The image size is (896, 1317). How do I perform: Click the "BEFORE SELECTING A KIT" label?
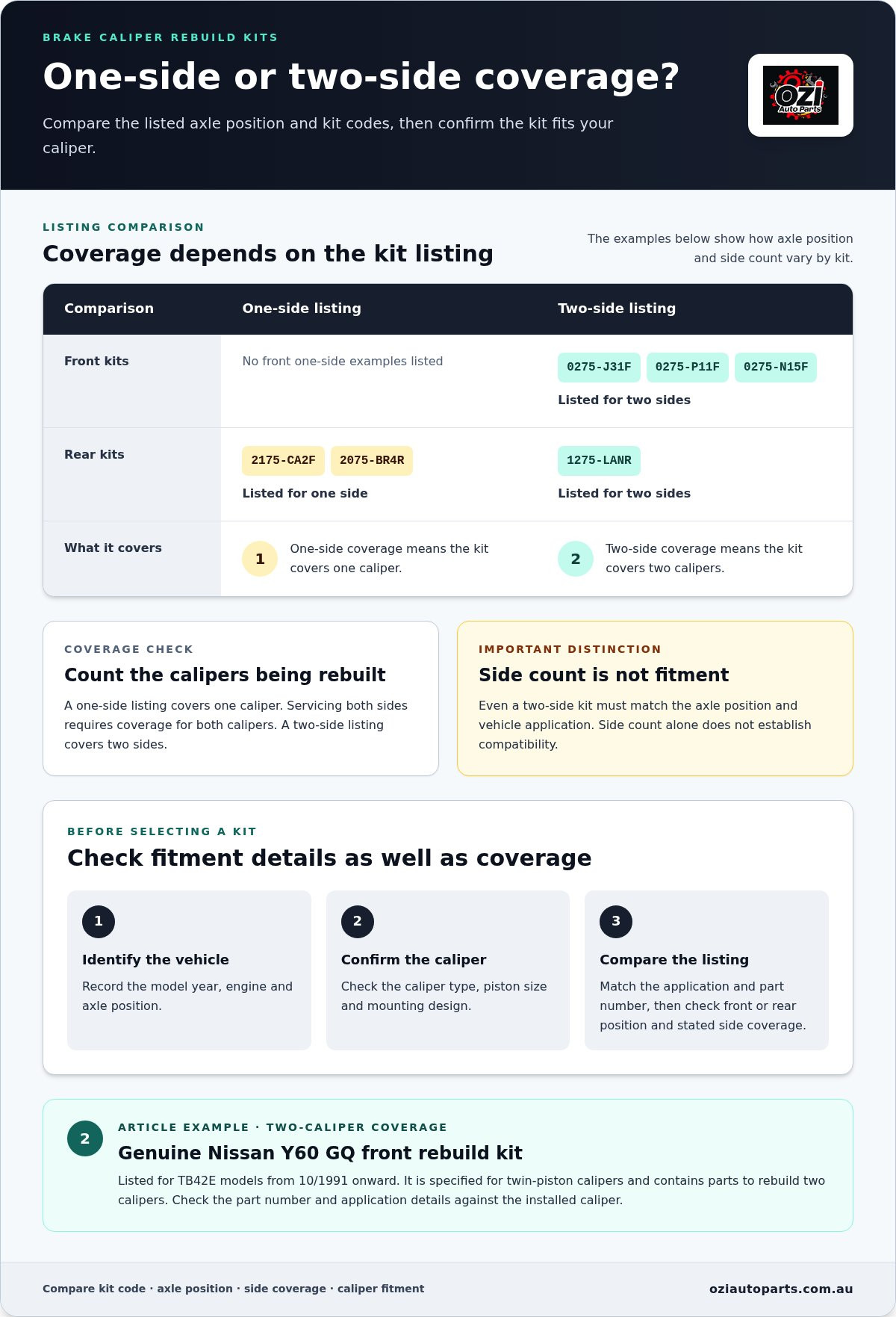(x=162, y=831)
